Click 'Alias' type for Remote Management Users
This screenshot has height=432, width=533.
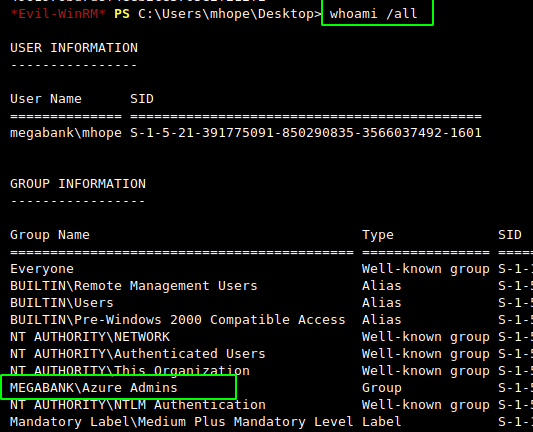pyautogui.click(x=382, y=286)
